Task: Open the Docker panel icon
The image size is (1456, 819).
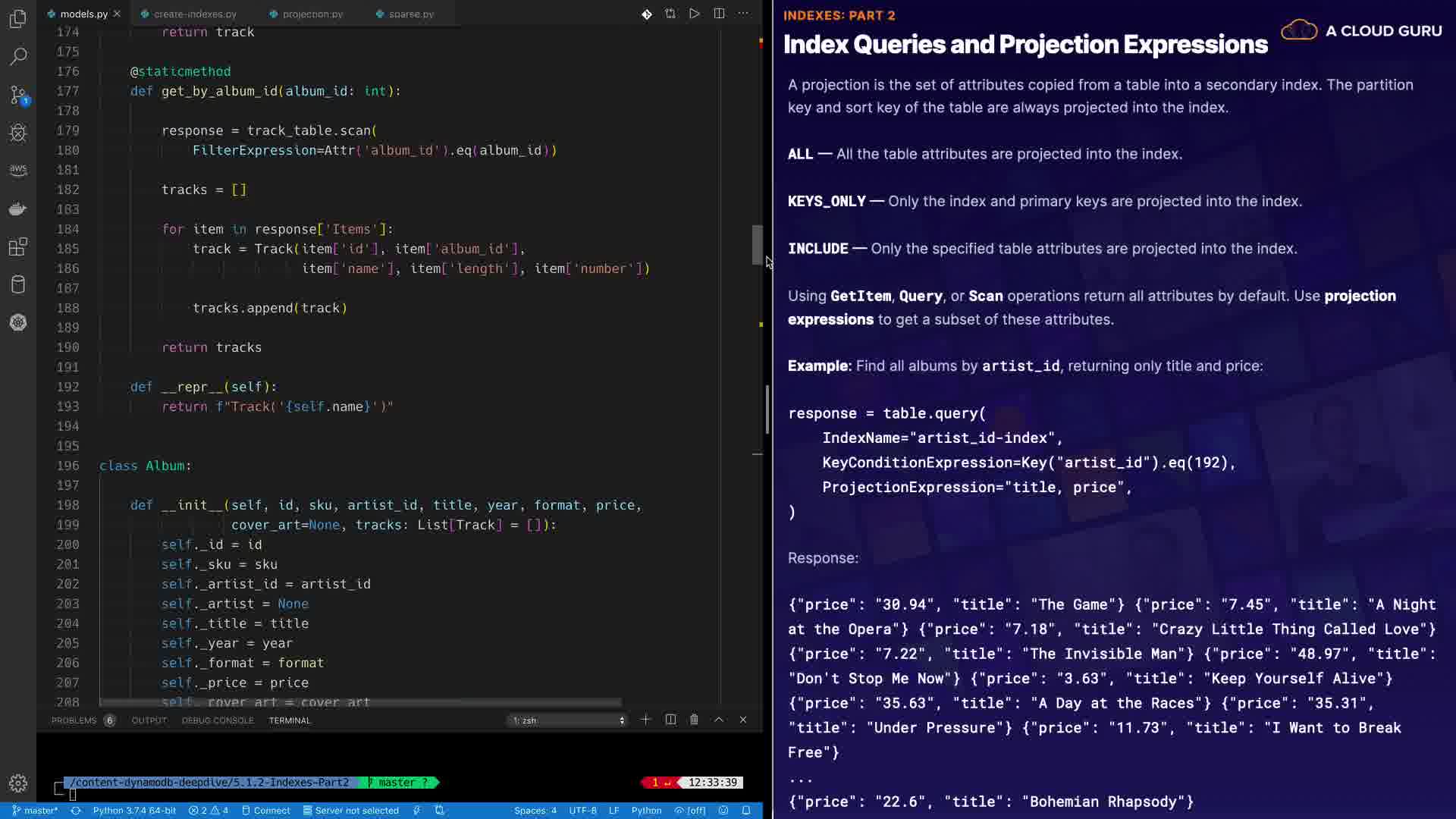Action: [18, 209]
